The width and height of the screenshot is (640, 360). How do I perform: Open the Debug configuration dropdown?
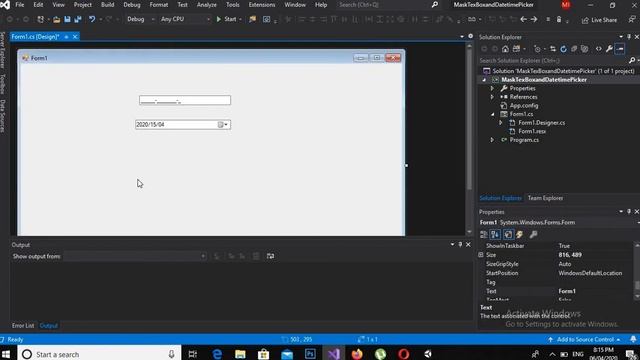pos(140,19)
